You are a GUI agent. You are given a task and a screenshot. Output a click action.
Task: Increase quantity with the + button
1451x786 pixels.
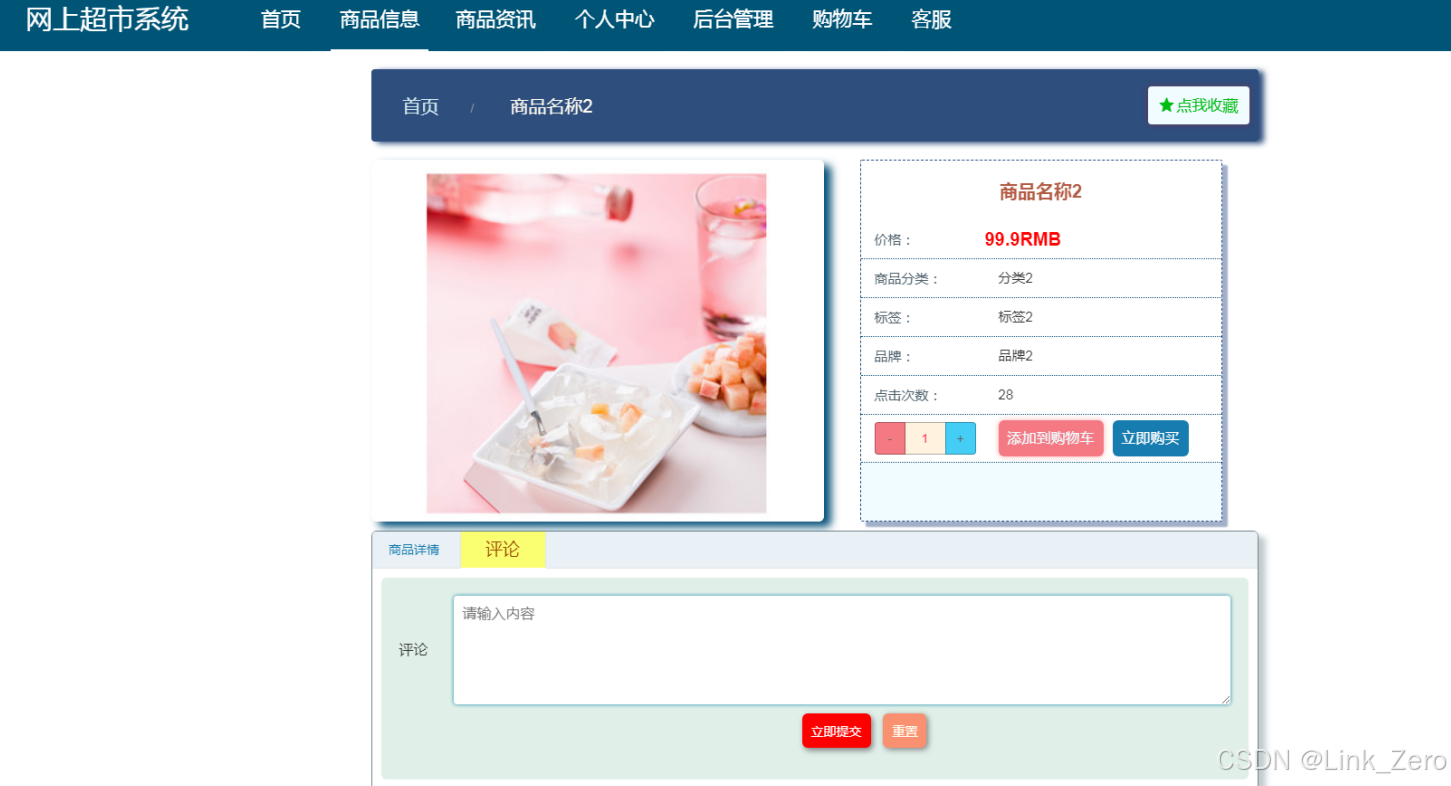coord(960,438)
